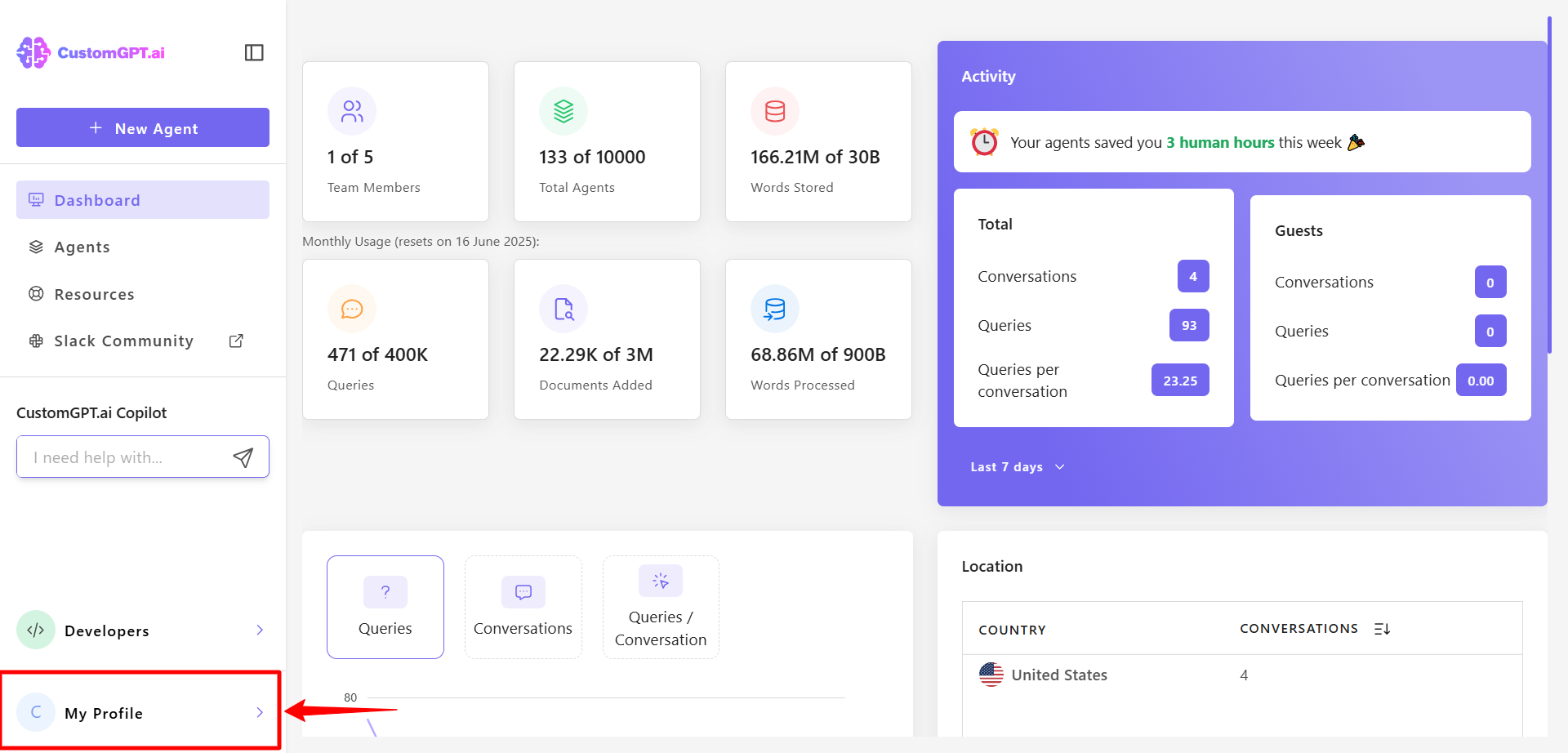Select '166.21M of 30B' Words Stored value
This screenshot has height=753, width=1568.
click(x=815, y=157)
